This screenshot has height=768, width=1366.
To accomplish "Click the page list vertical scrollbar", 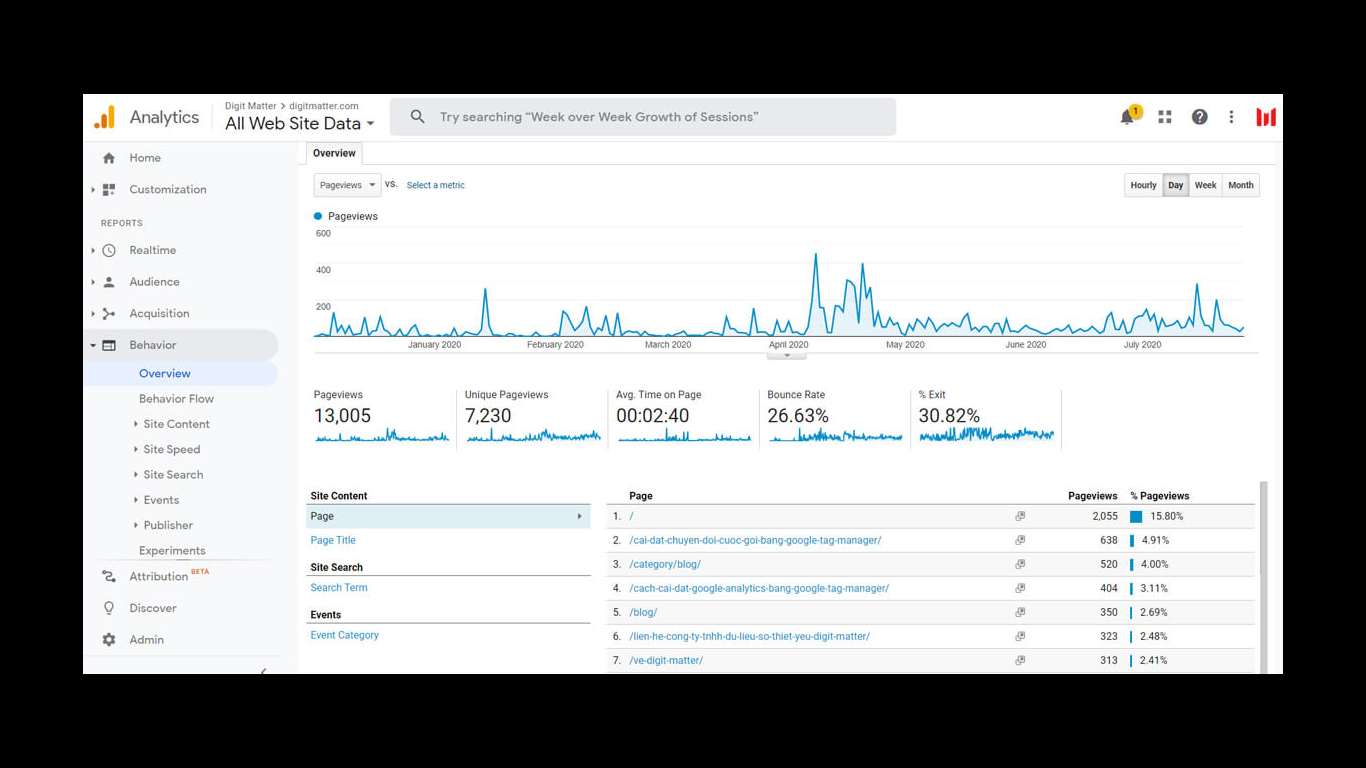I will [x=1263, y=577].
